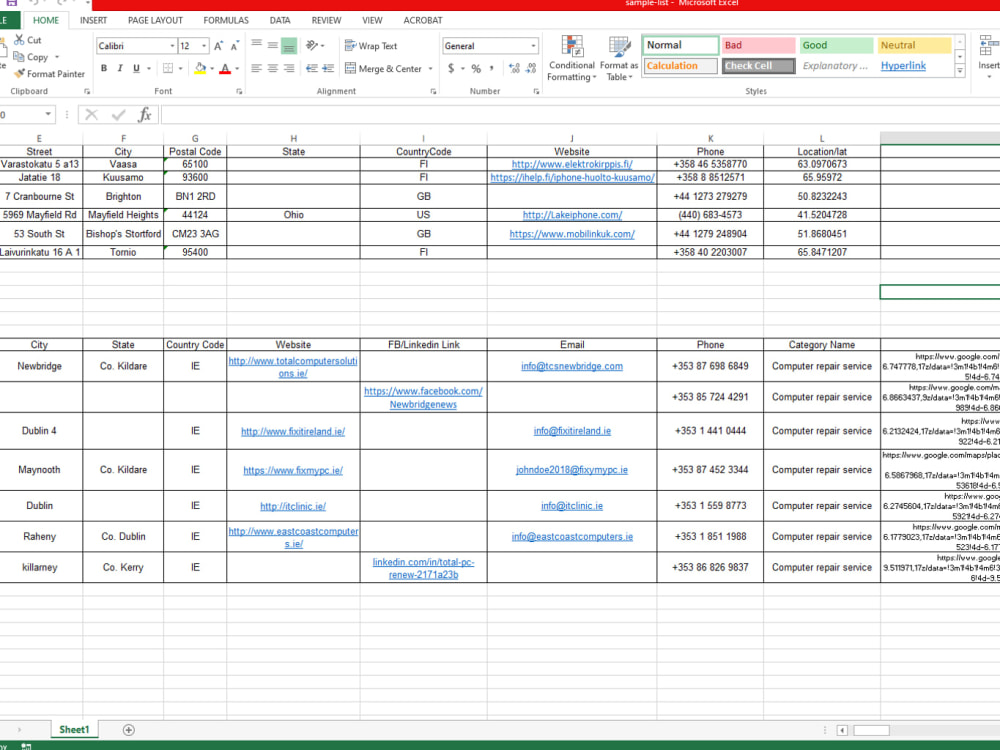The width and height of the screenshot is (1000, 750).
Task: Increase font size with the larger A
Action: click(219, 46)
